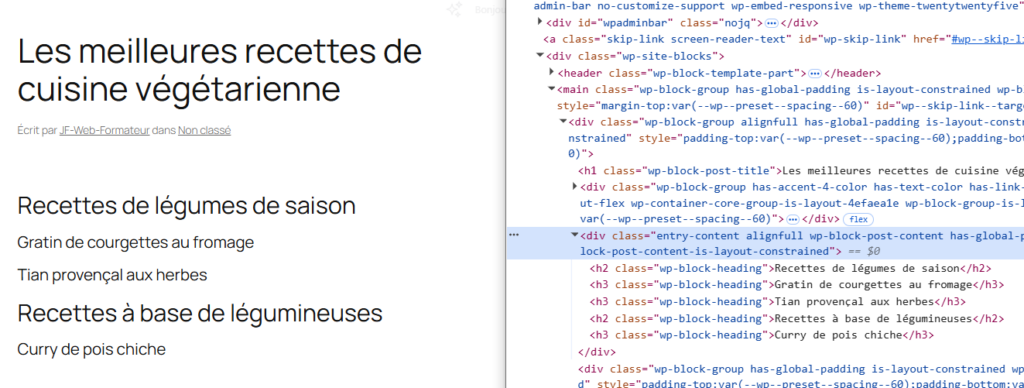Click Curry de pois chiche on the page

[x=91, y=349]
